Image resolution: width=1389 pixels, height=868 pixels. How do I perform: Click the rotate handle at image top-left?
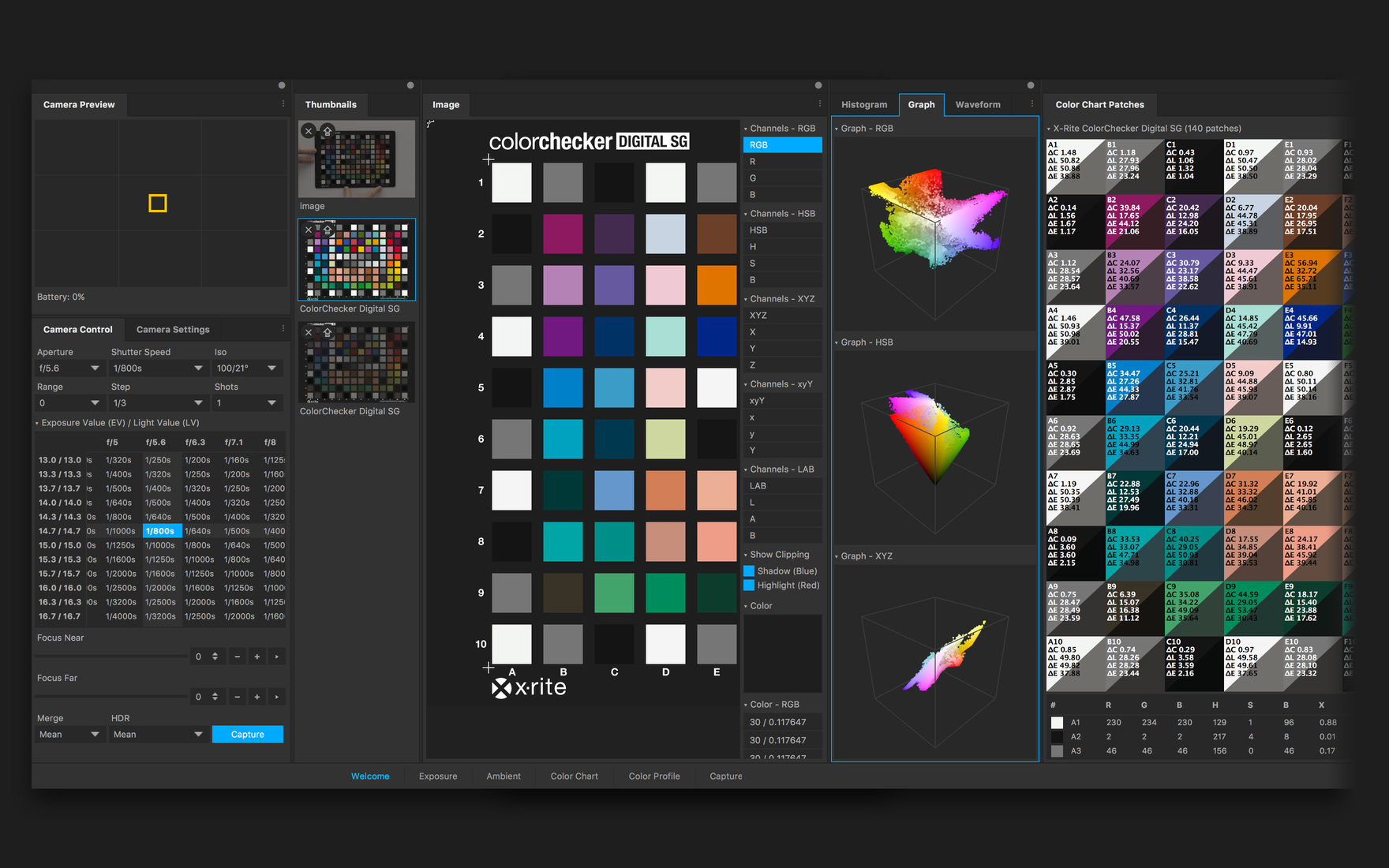coord(431,124)
